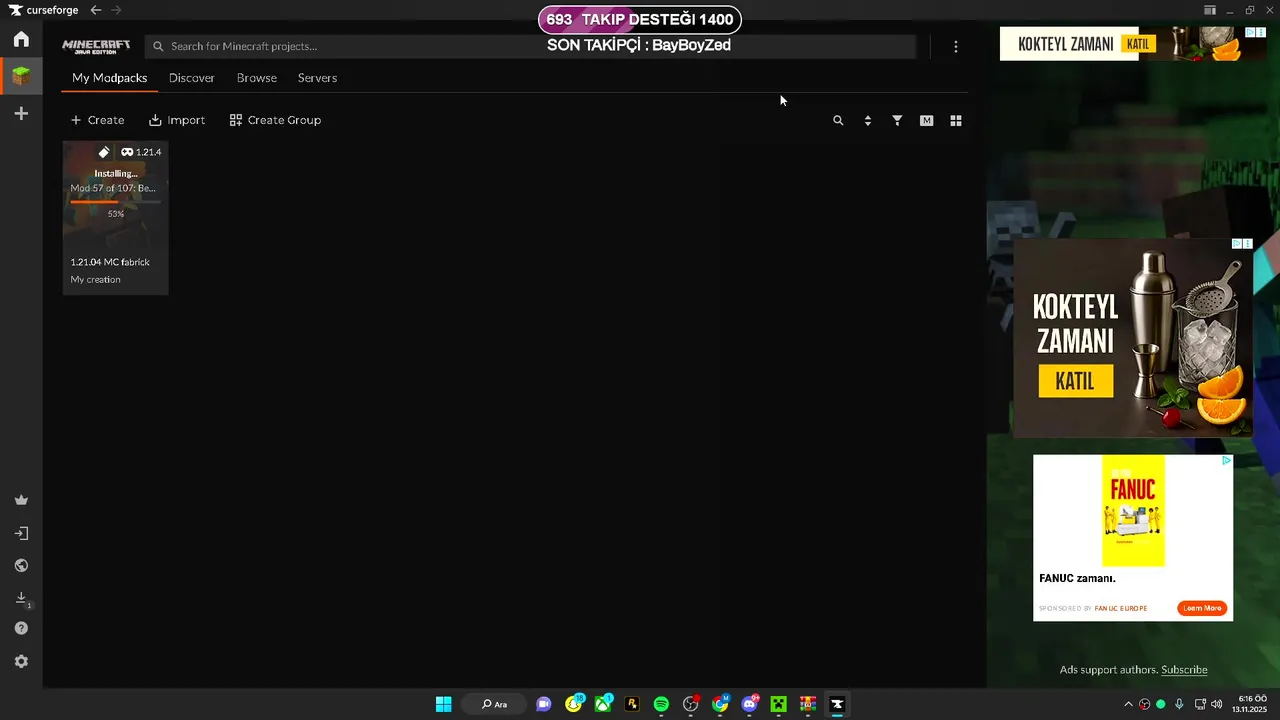Open WinRAR from the taskbar

click(x=808, y=704)
